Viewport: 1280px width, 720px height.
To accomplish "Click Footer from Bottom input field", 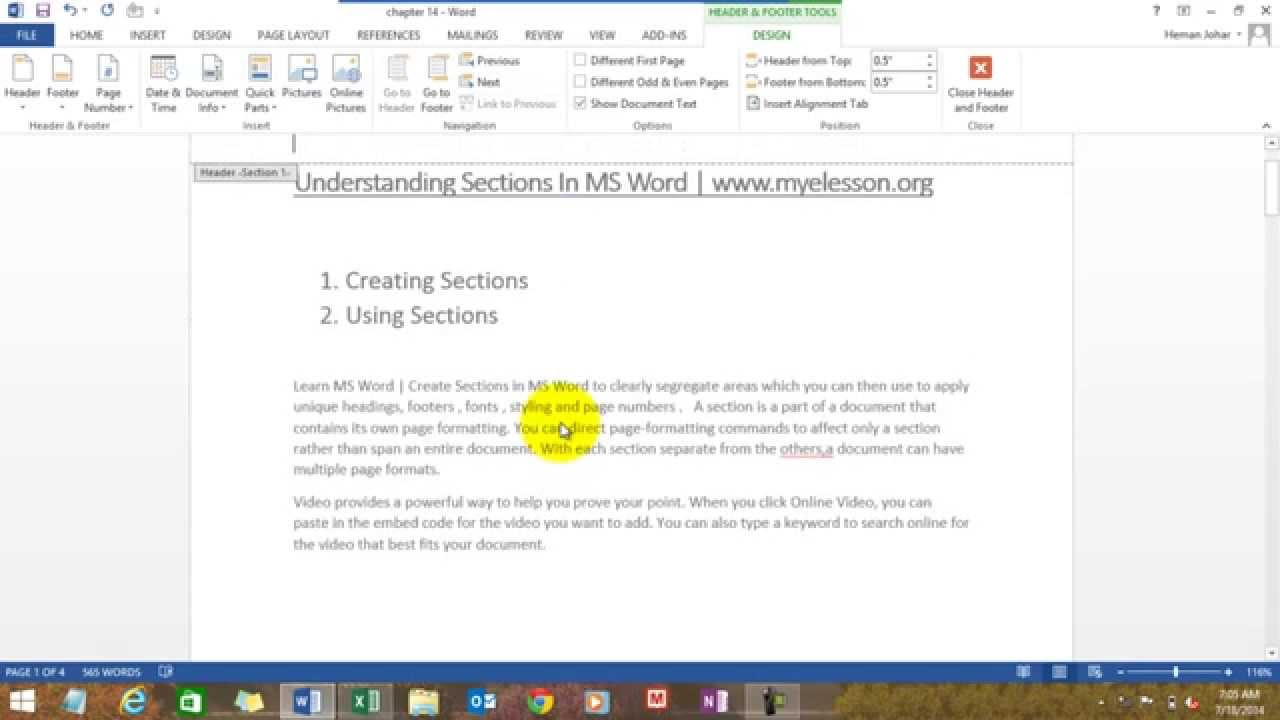I will [896, 82].
